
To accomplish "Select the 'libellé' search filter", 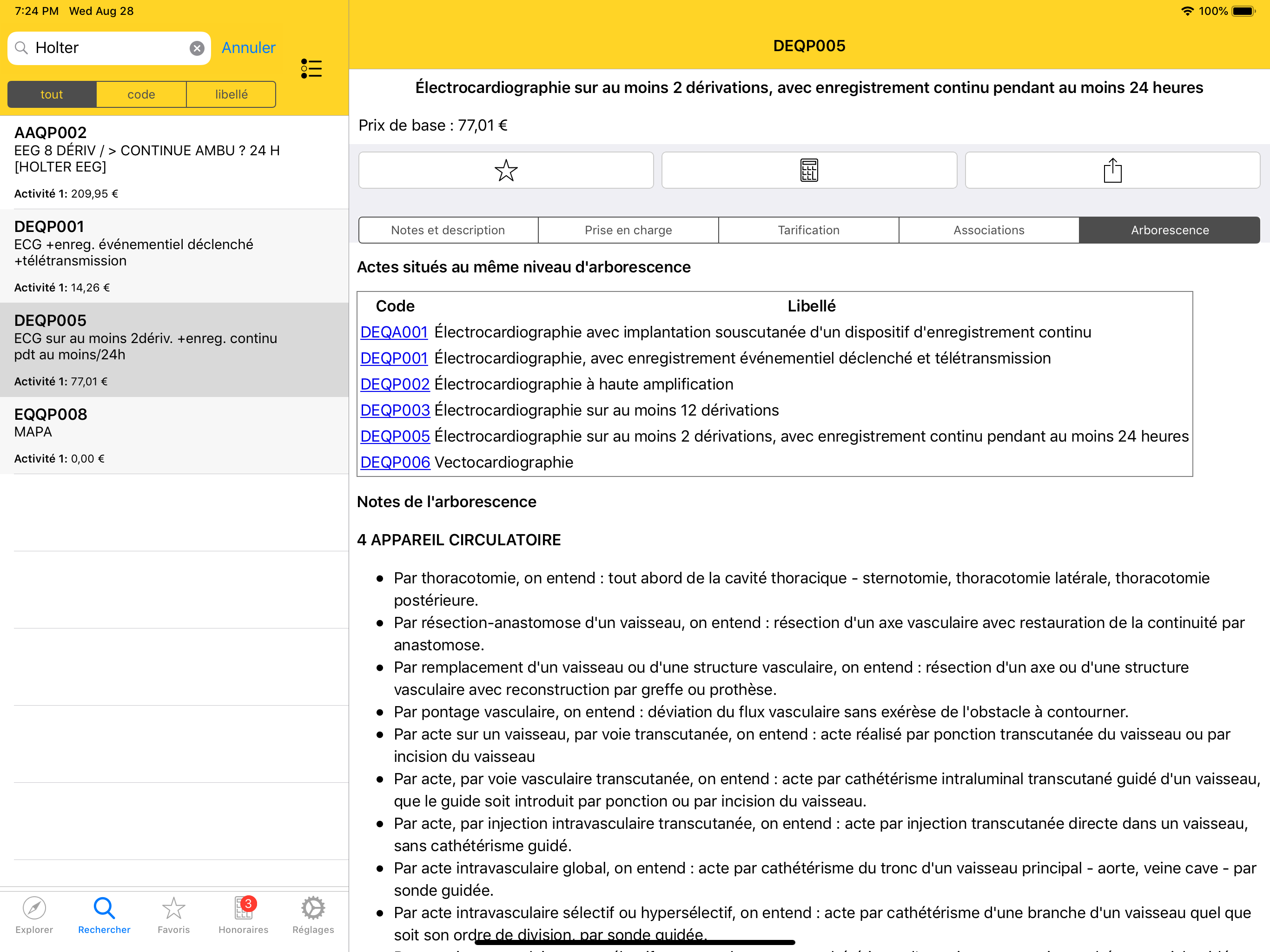I will pyautogui.click(x=232, y=95).
